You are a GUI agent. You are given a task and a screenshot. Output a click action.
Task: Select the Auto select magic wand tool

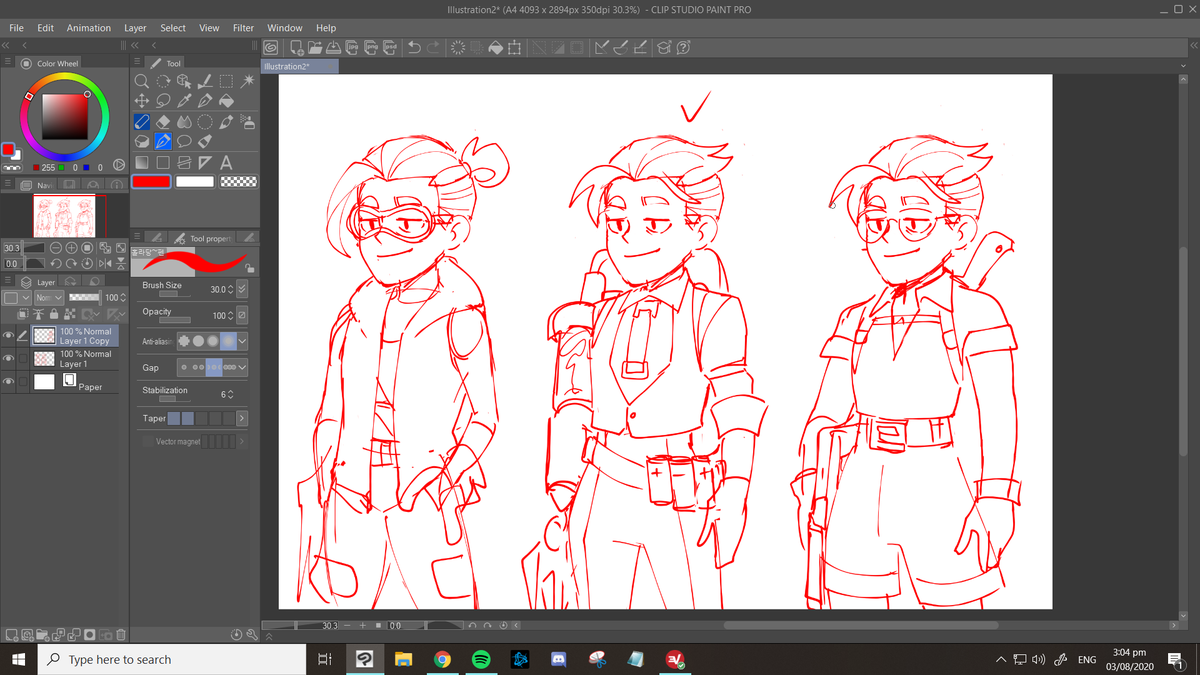point(247,81)
